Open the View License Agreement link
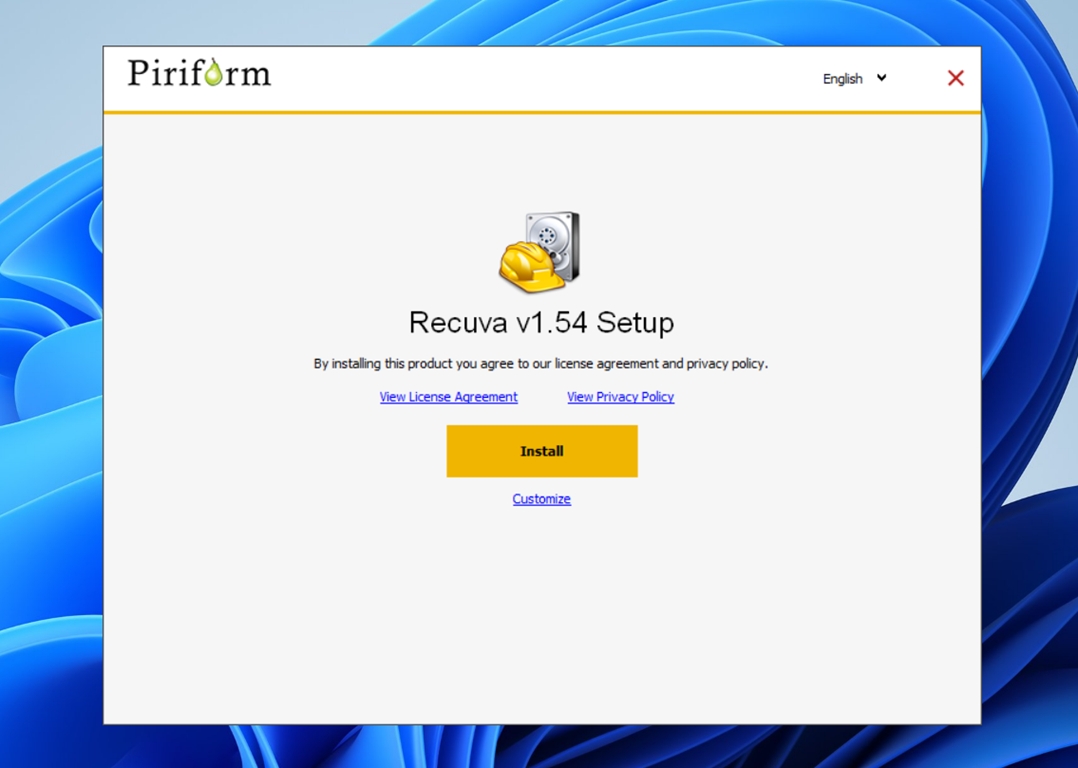The width and height of the screenshot is (1078, 768). pos(448,397)
